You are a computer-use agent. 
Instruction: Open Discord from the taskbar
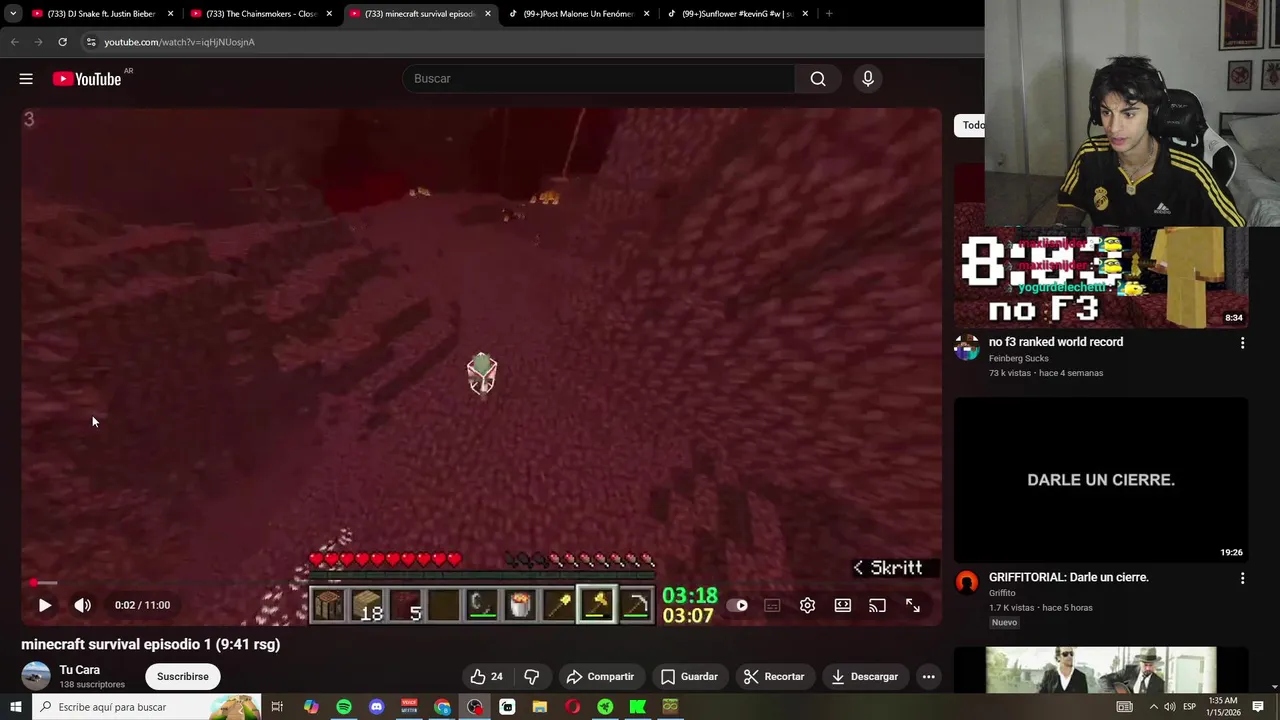coord(376,707)
